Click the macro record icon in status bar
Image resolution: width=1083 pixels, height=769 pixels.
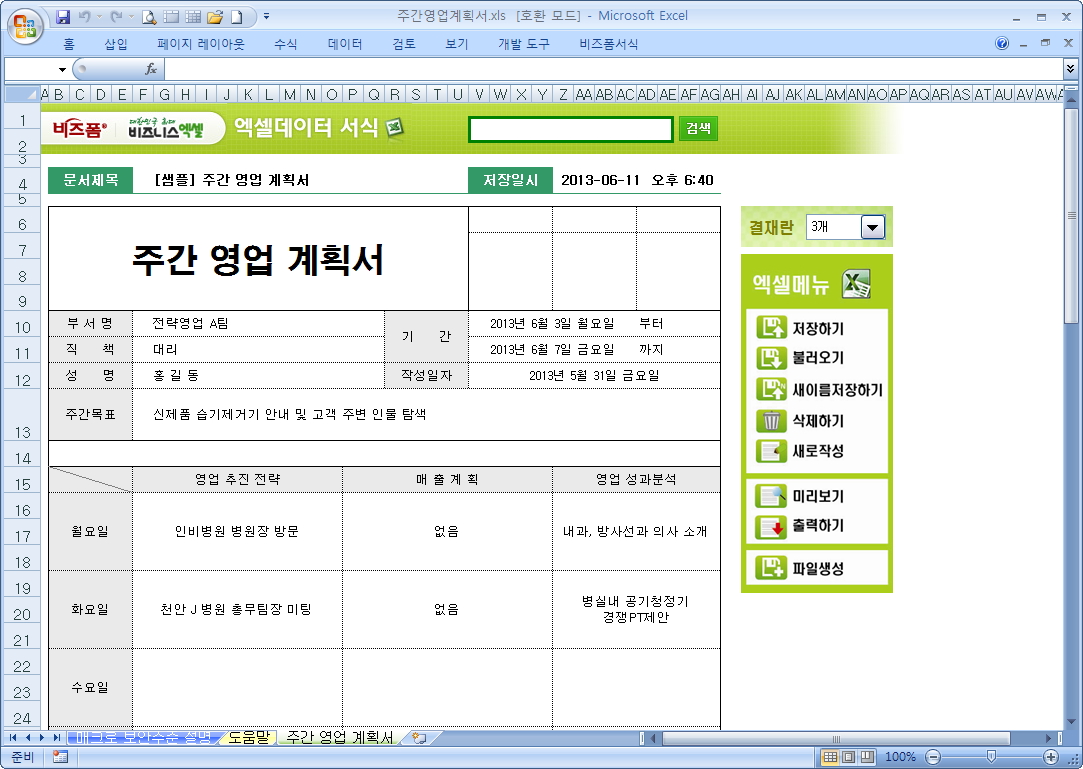[x=60, y=757]
